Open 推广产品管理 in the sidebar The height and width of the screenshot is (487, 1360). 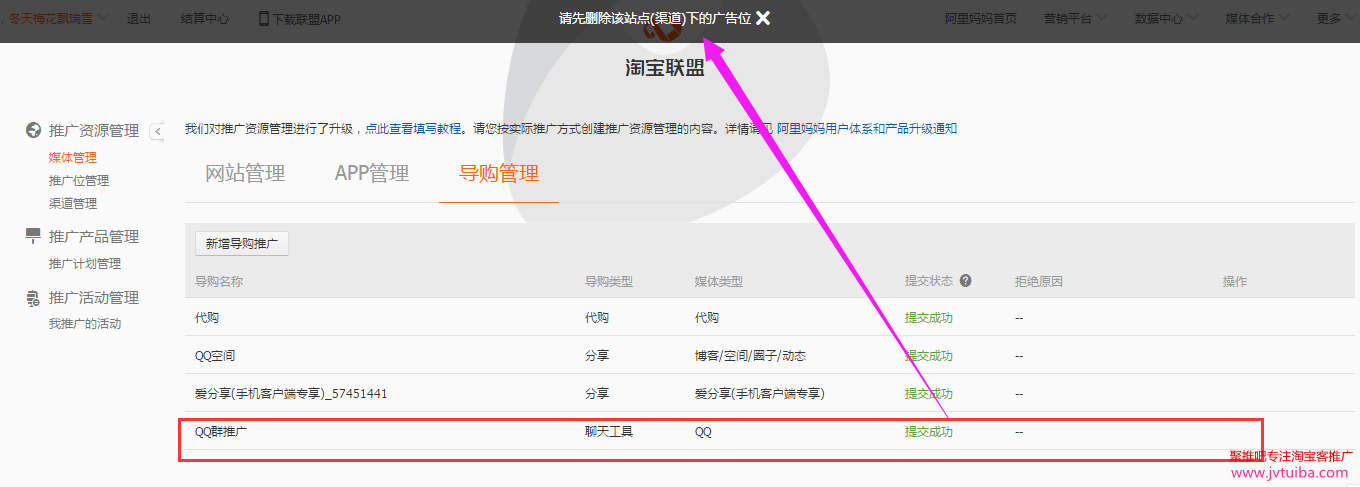click(94, 237)
